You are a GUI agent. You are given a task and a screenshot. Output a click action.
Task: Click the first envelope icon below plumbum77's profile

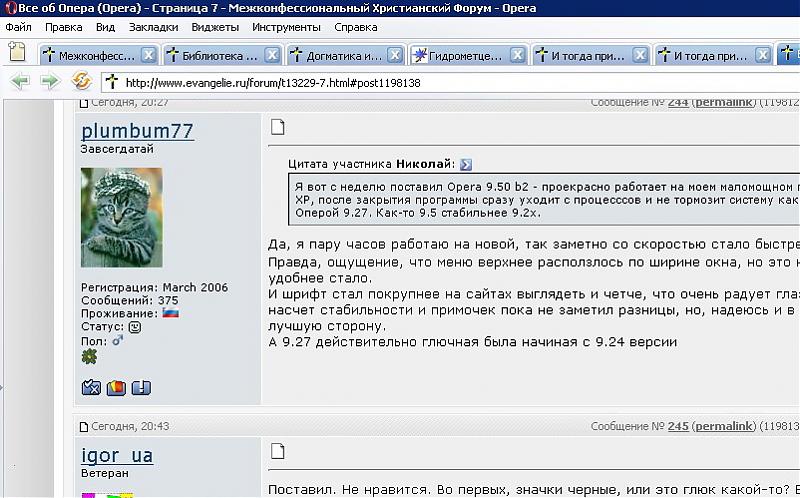click(x=91, y=387)
